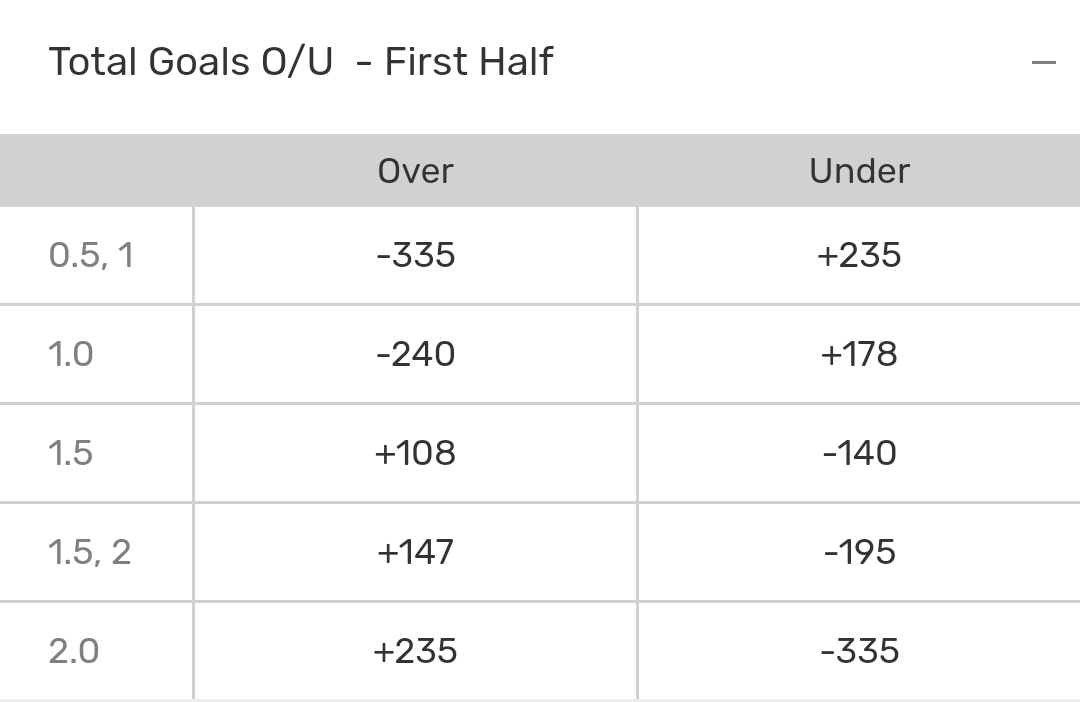Select Under +235 for 0.5, 1 line
The height and width of the screenshot is (702, 1080).
859,255
